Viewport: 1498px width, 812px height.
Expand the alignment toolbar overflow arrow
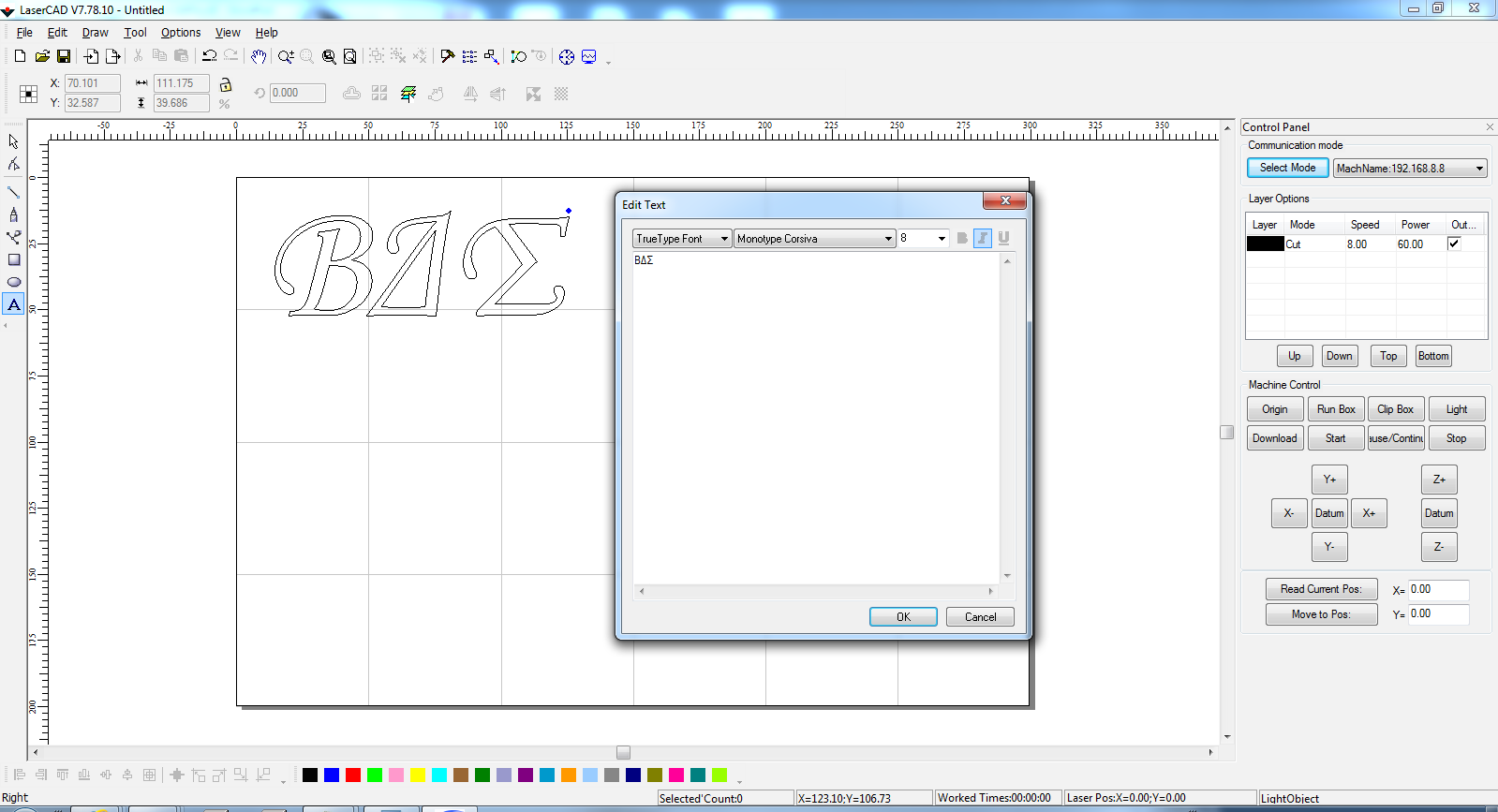(283, 780)
